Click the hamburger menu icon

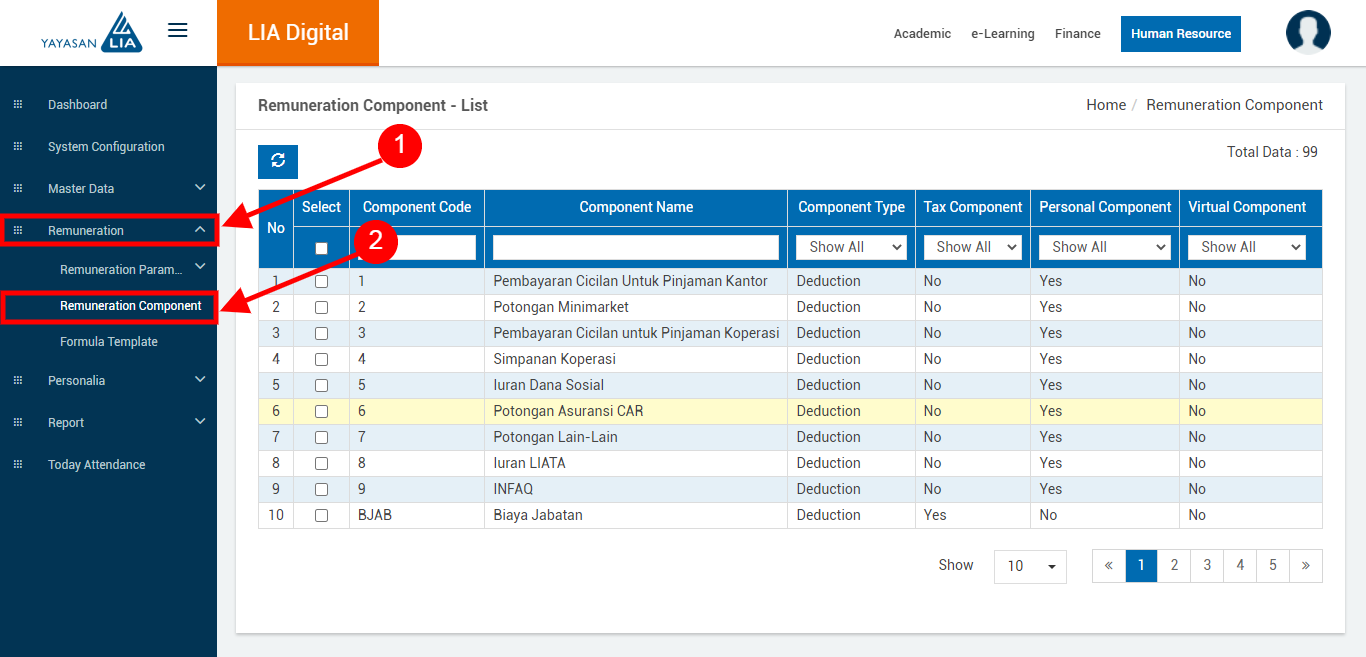(178, 31)
